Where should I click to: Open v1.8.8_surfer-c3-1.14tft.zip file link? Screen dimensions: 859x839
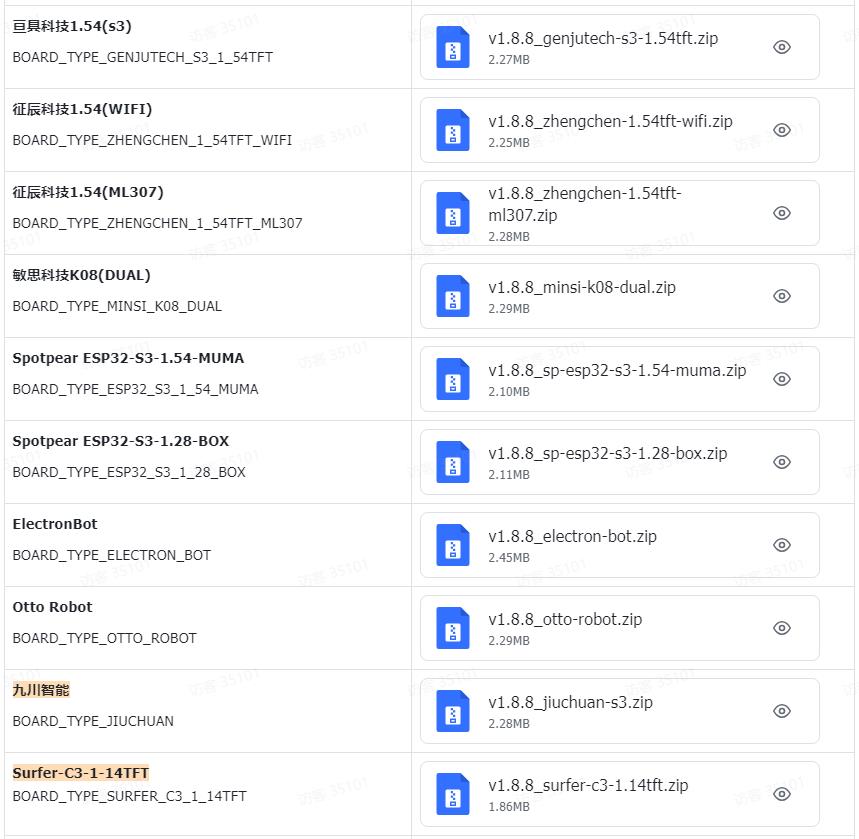pyautogui.click(x=588, y=785)
